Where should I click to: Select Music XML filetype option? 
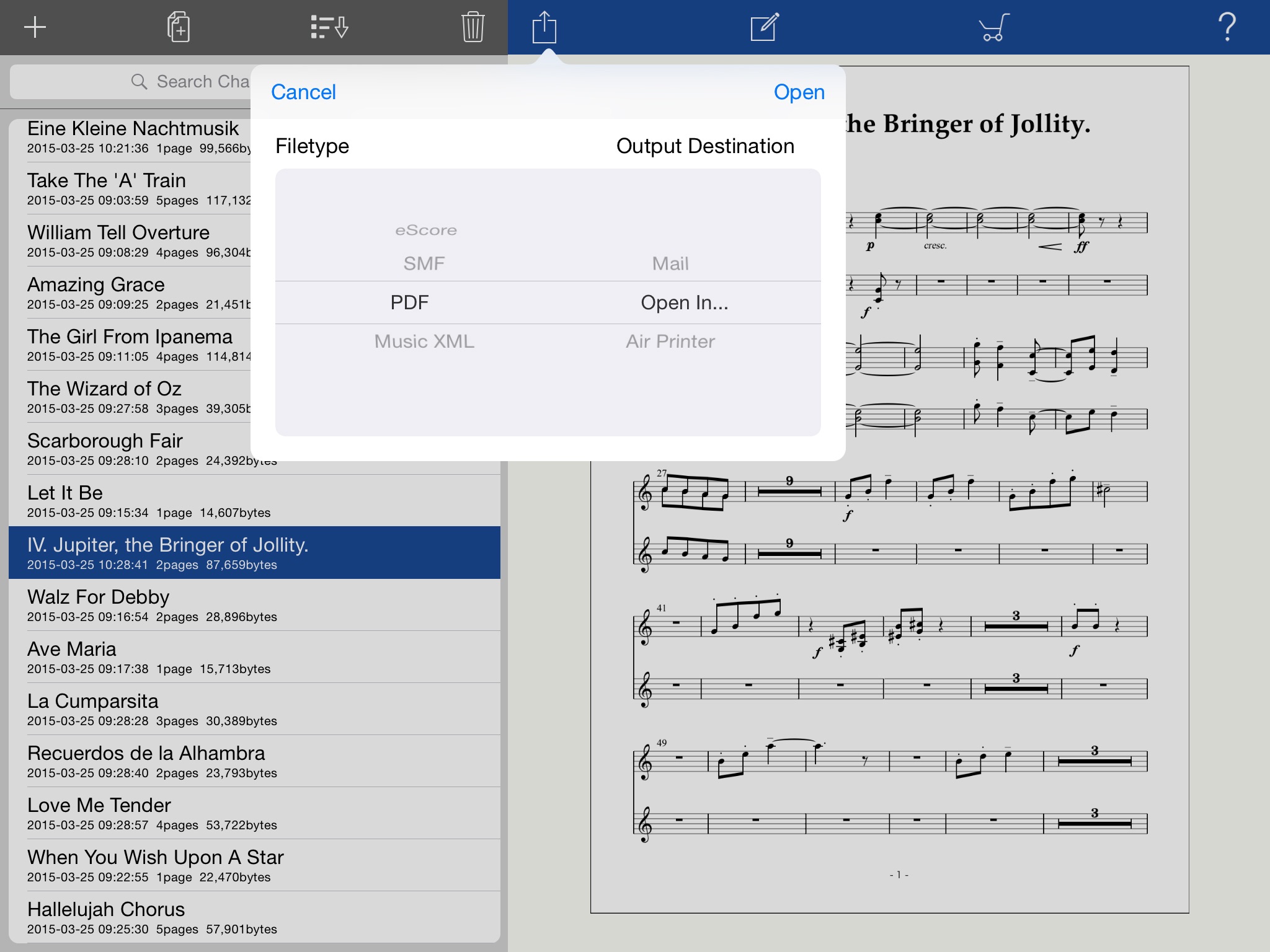pyautogui.click(x=422, y=341)
